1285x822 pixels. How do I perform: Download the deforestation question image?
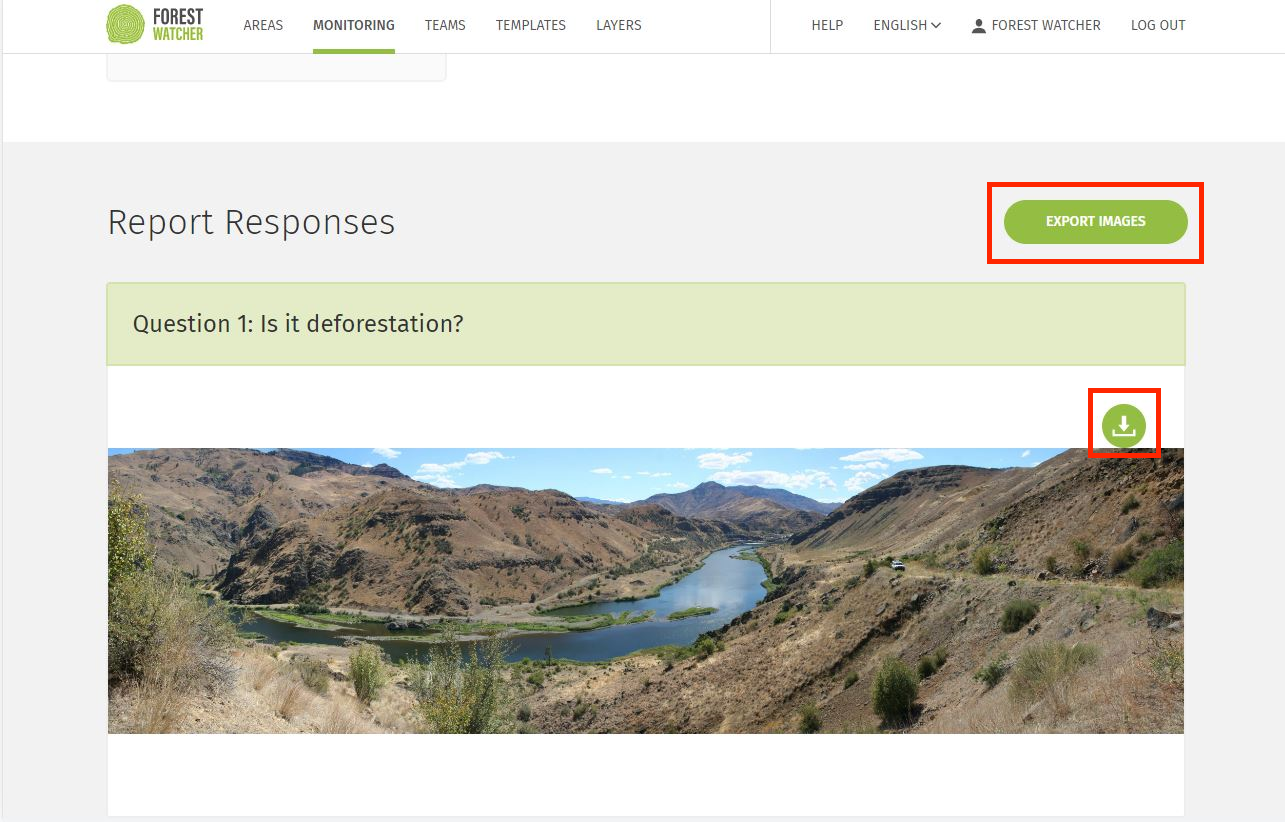pos(1123,426)
